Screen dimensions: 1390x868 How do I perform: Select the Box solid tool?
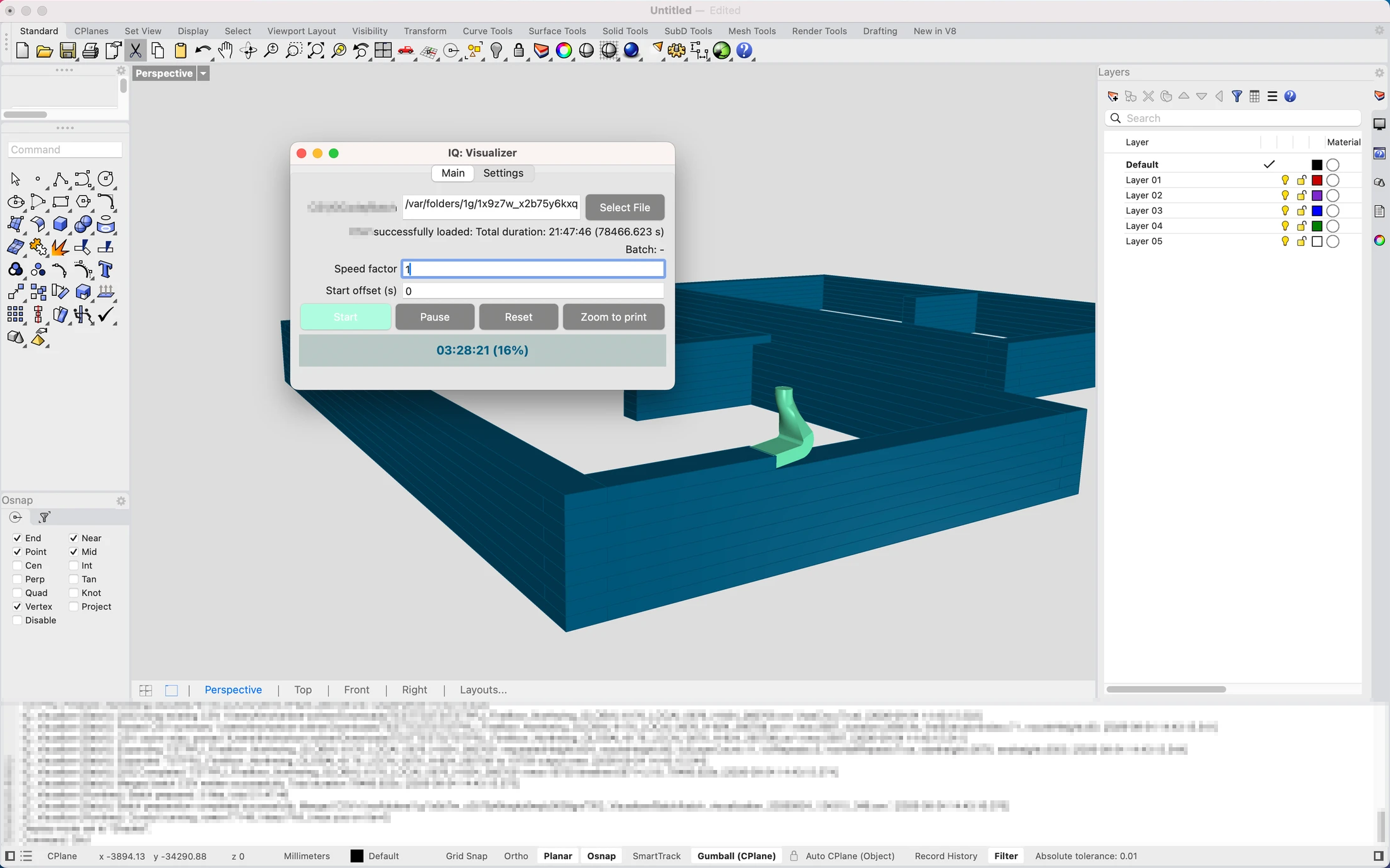(x=61, y=224)
